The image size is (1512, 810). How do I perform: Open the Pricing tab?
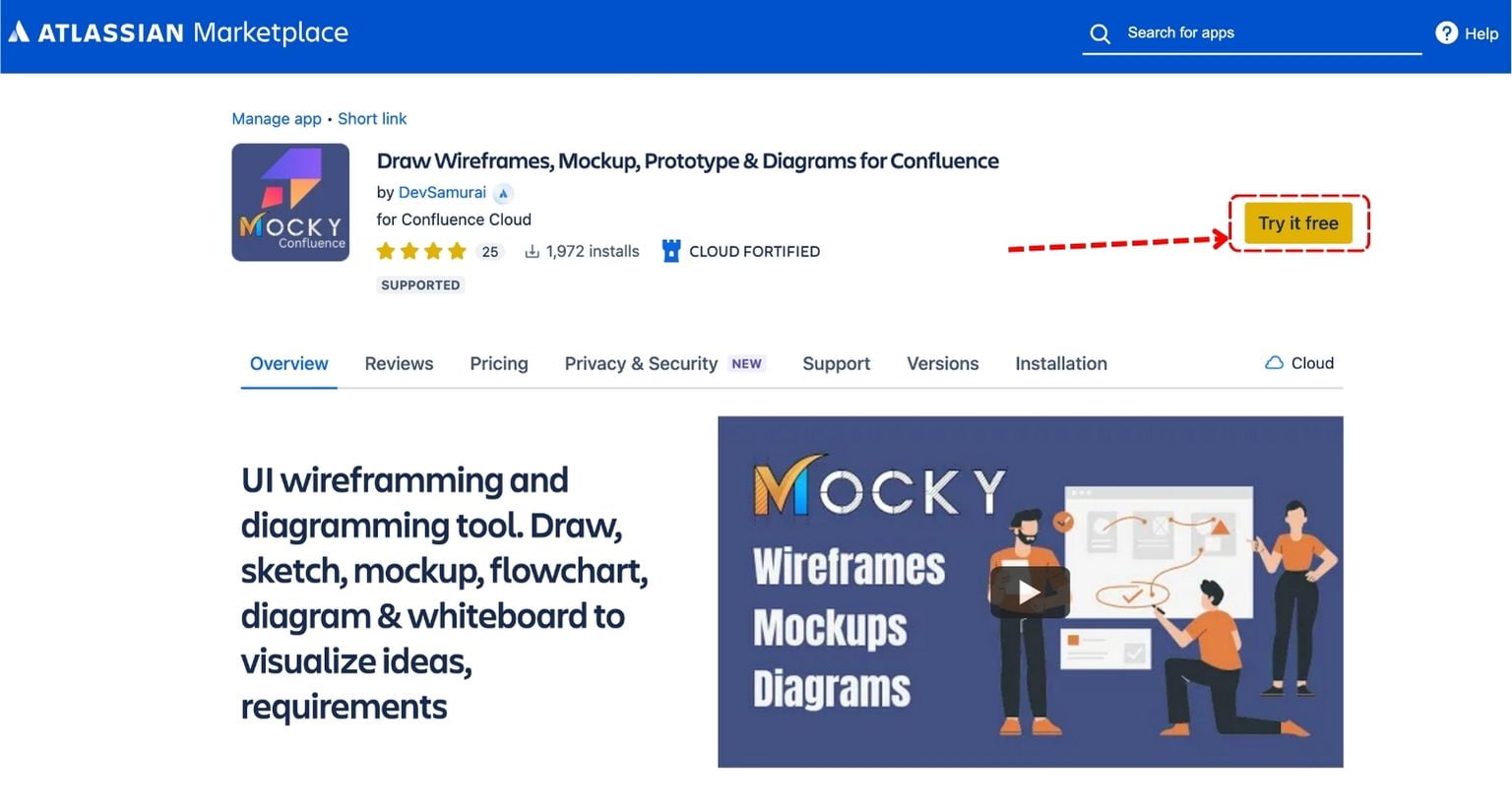coord(498,363)
